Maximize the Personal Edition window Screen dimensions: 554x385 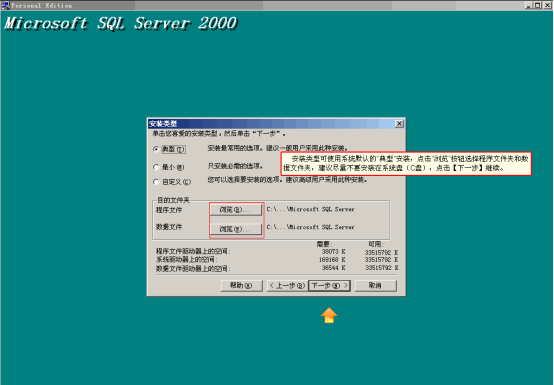click(x=537, y=5)
